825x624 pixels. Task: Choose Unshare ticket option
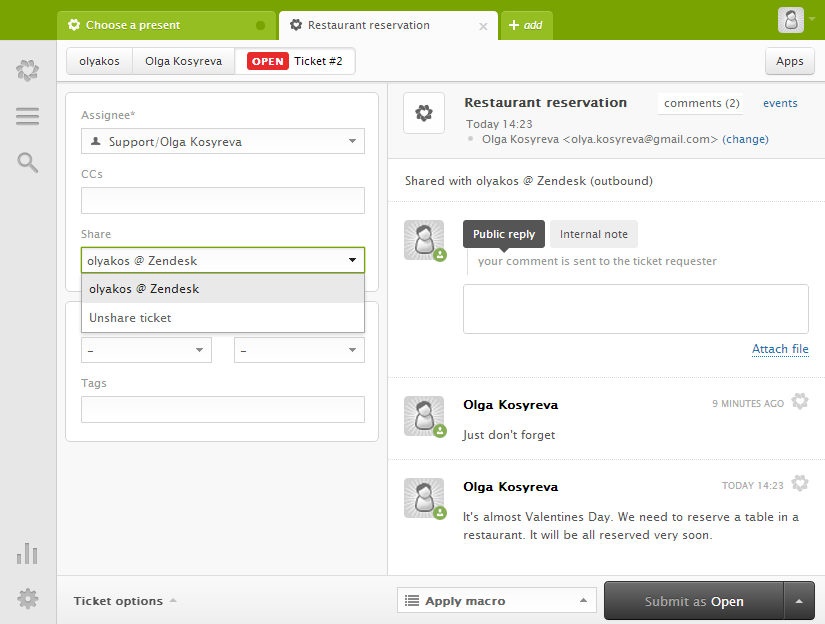(x=223, y=318)
